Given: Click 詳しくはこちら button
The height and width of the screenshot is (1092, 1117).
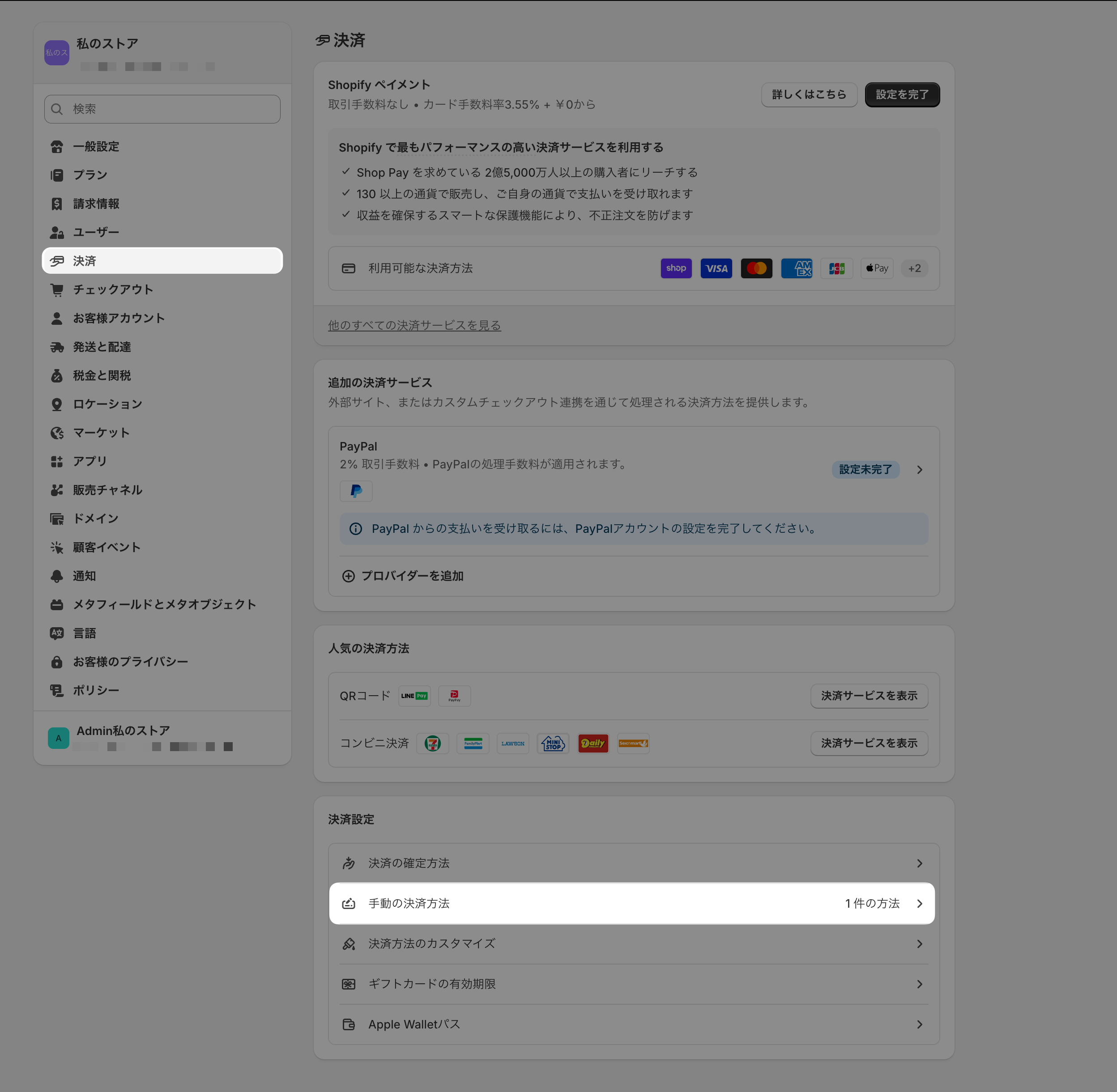Looking at the screenshot, I should 809,95.
